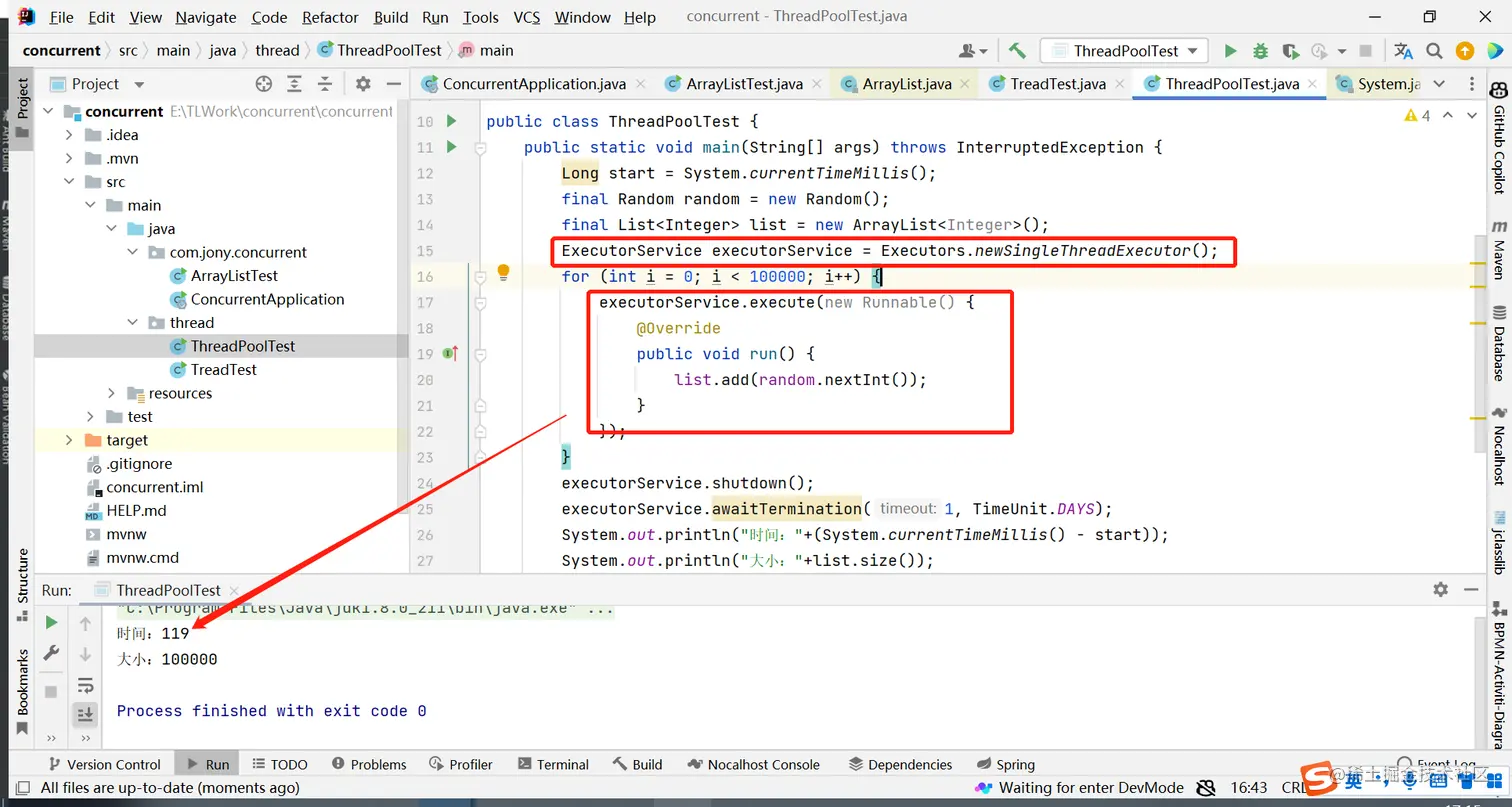Click 'Waiting for enter DevMode' status text
The image size is (1512, 807).
[1091, 788]
